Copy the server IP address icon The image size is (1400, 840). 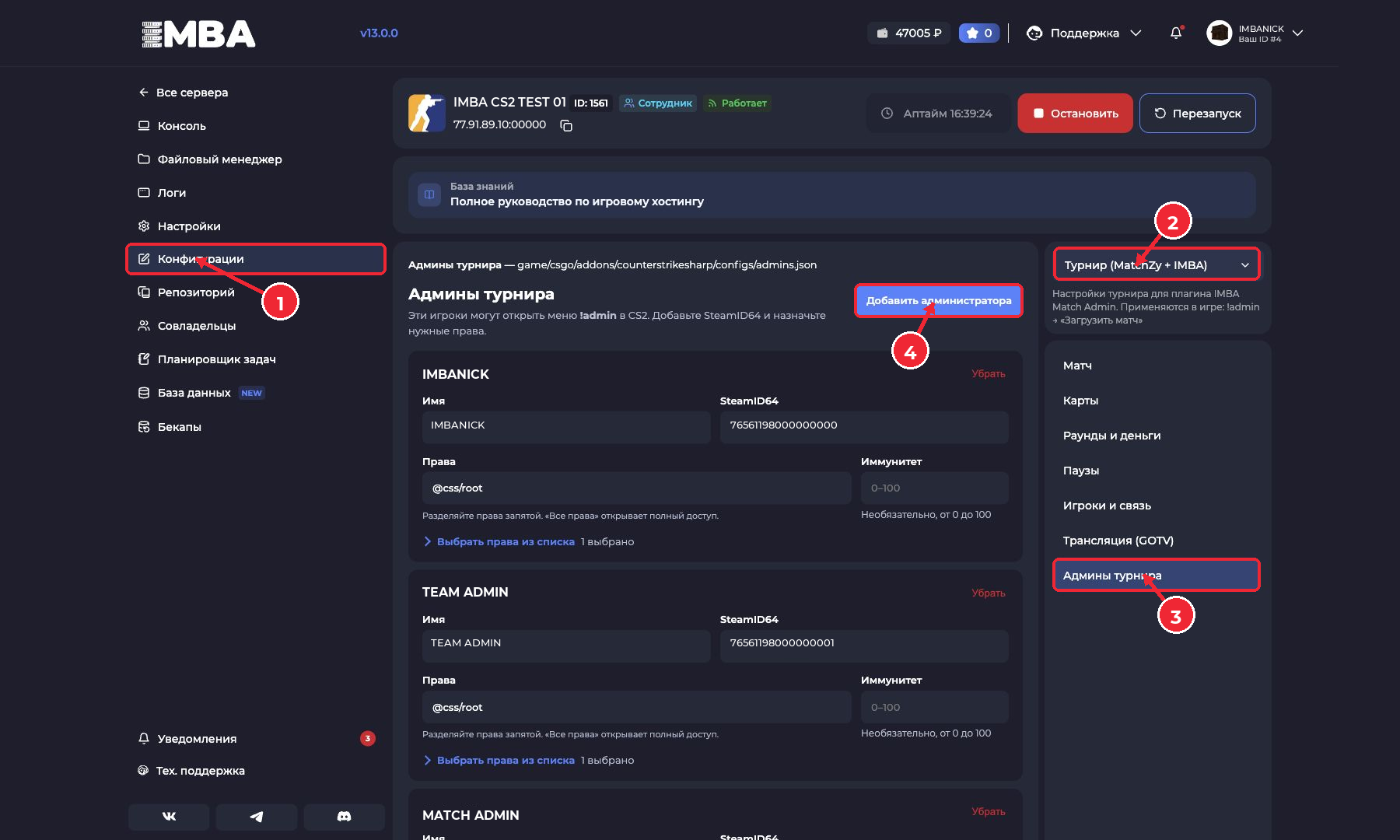click(x=566, y=125)
